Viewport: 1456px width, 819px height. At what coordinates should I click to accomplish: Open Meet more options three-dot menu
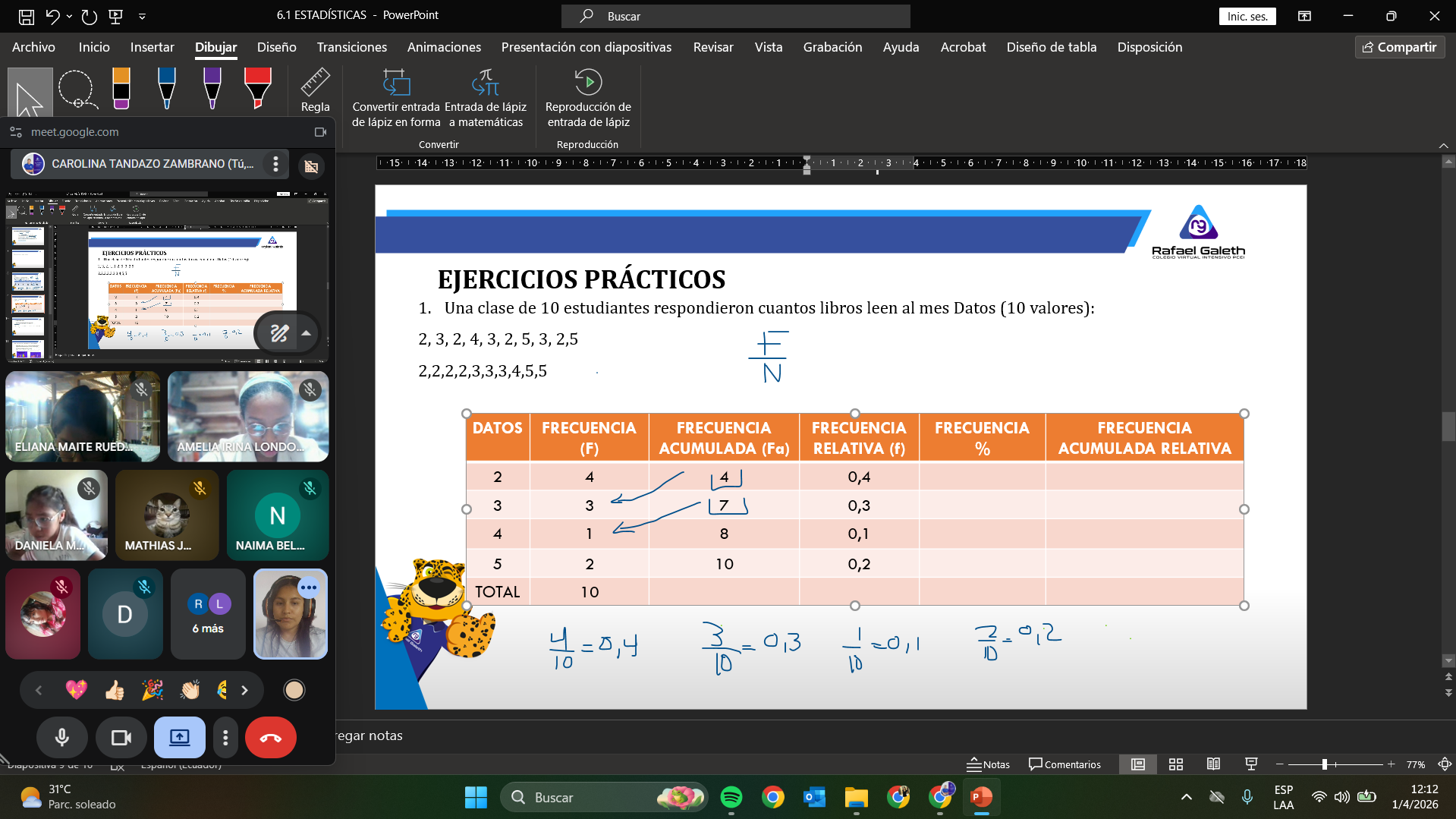(x=225, y=737)
